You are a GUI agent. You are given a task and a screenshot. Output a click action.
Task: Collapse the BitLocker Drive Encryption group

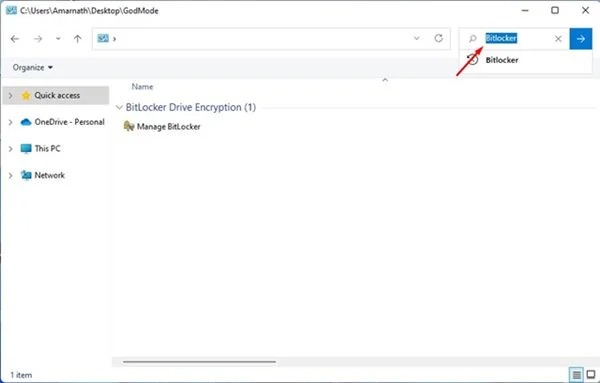point(119,108)
